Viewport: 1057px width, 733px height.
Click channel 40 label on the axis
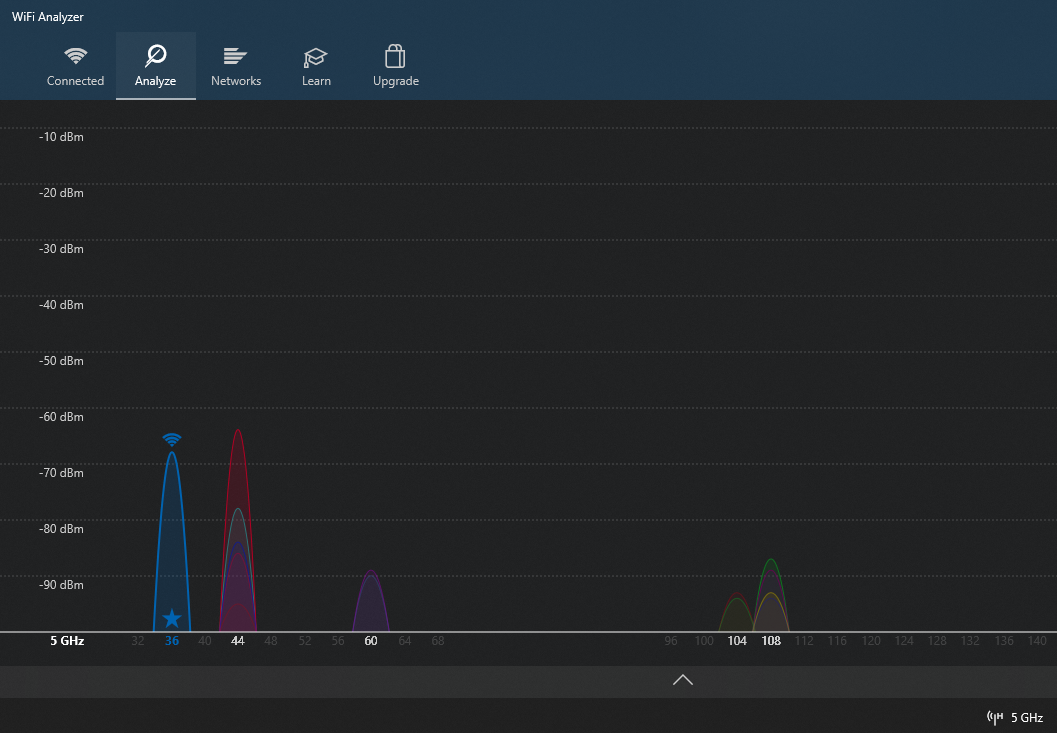[205, 641]
